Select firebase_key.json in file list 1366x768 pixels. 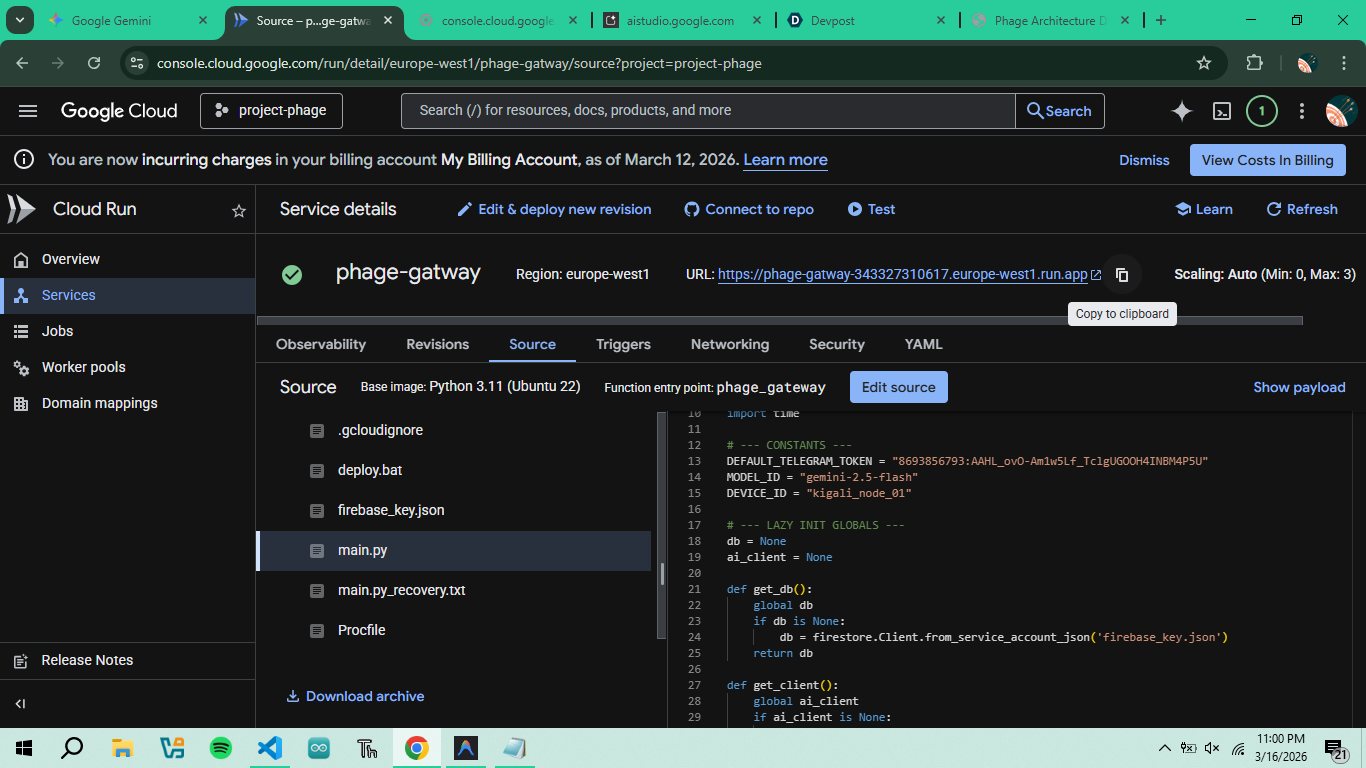pyautogui.click(x=390, y=510)
